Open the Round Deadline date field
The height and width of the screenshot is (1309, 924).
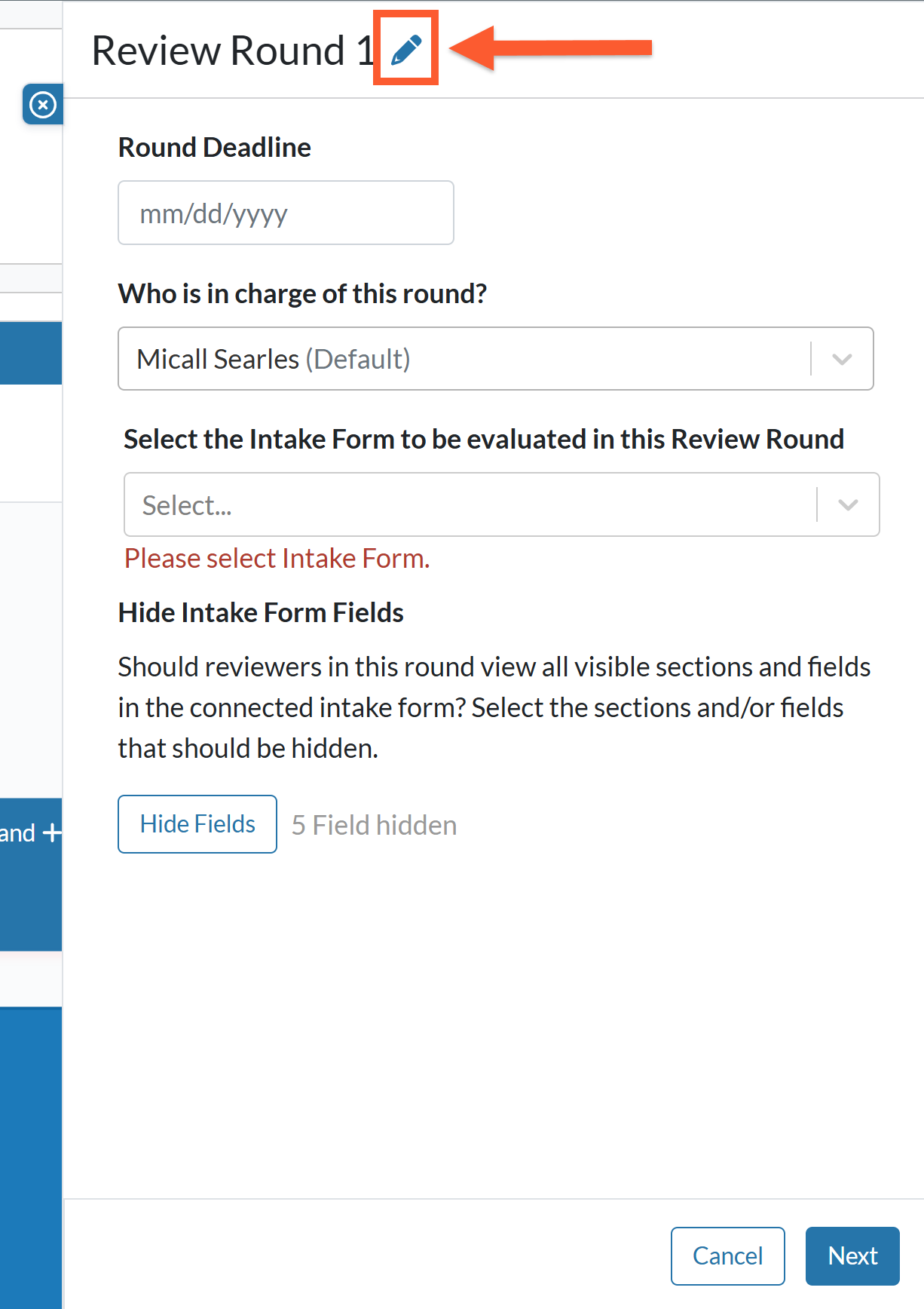coord(286,213)
